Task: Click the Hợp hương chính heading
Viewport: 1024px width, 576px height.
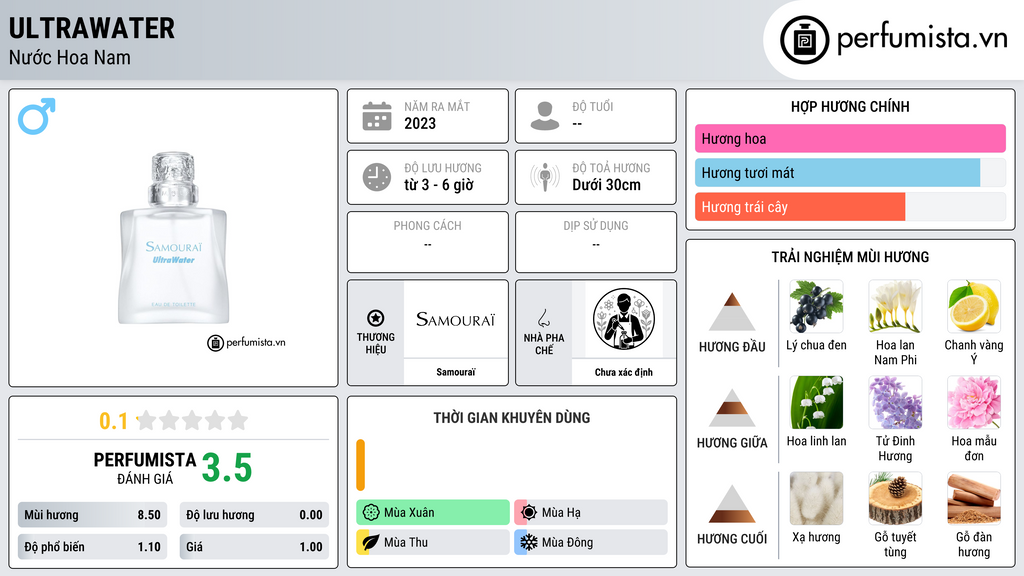Action: (x=850, y=106)
